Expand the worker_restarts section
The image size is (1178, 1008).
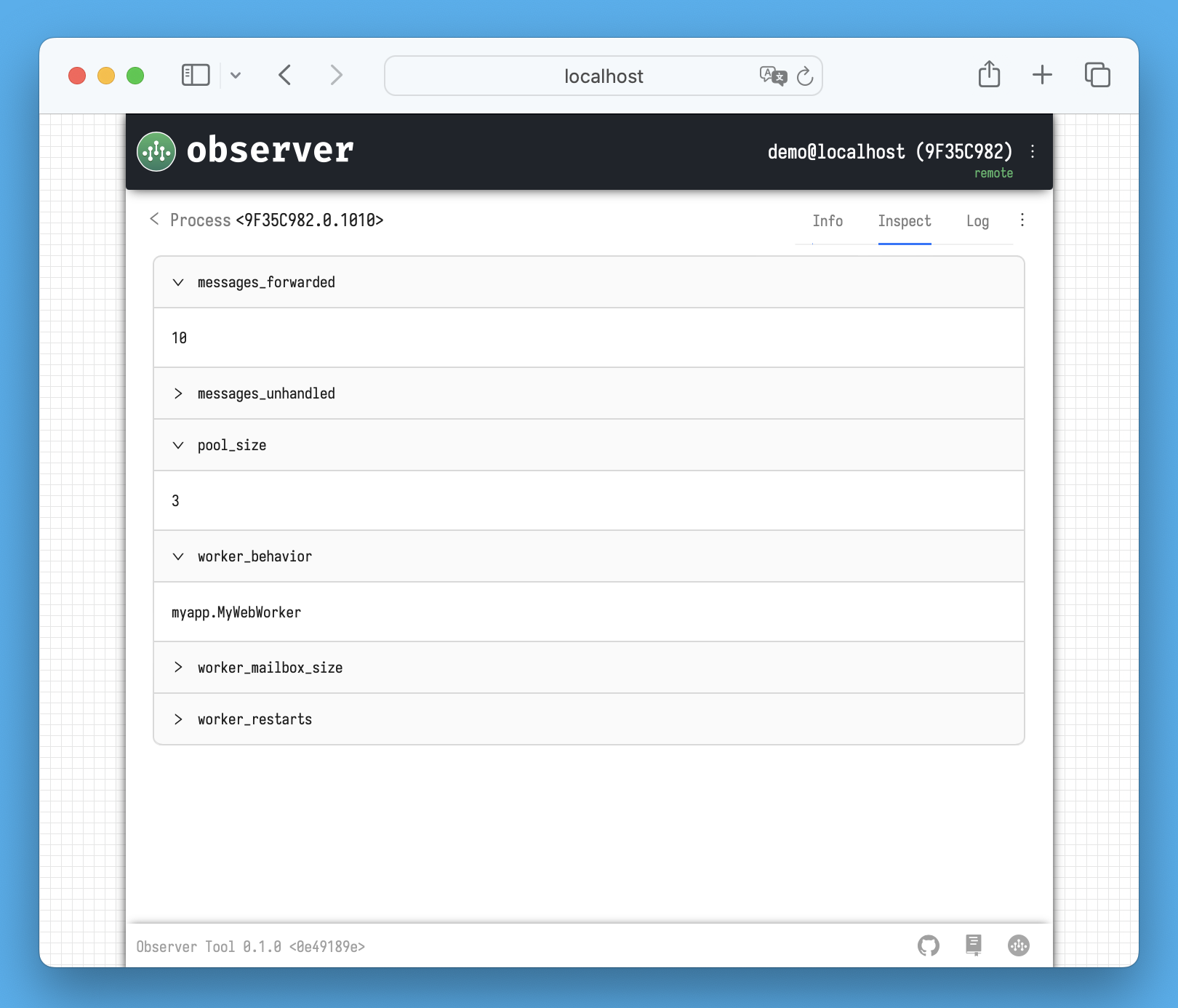coord(178,719)
